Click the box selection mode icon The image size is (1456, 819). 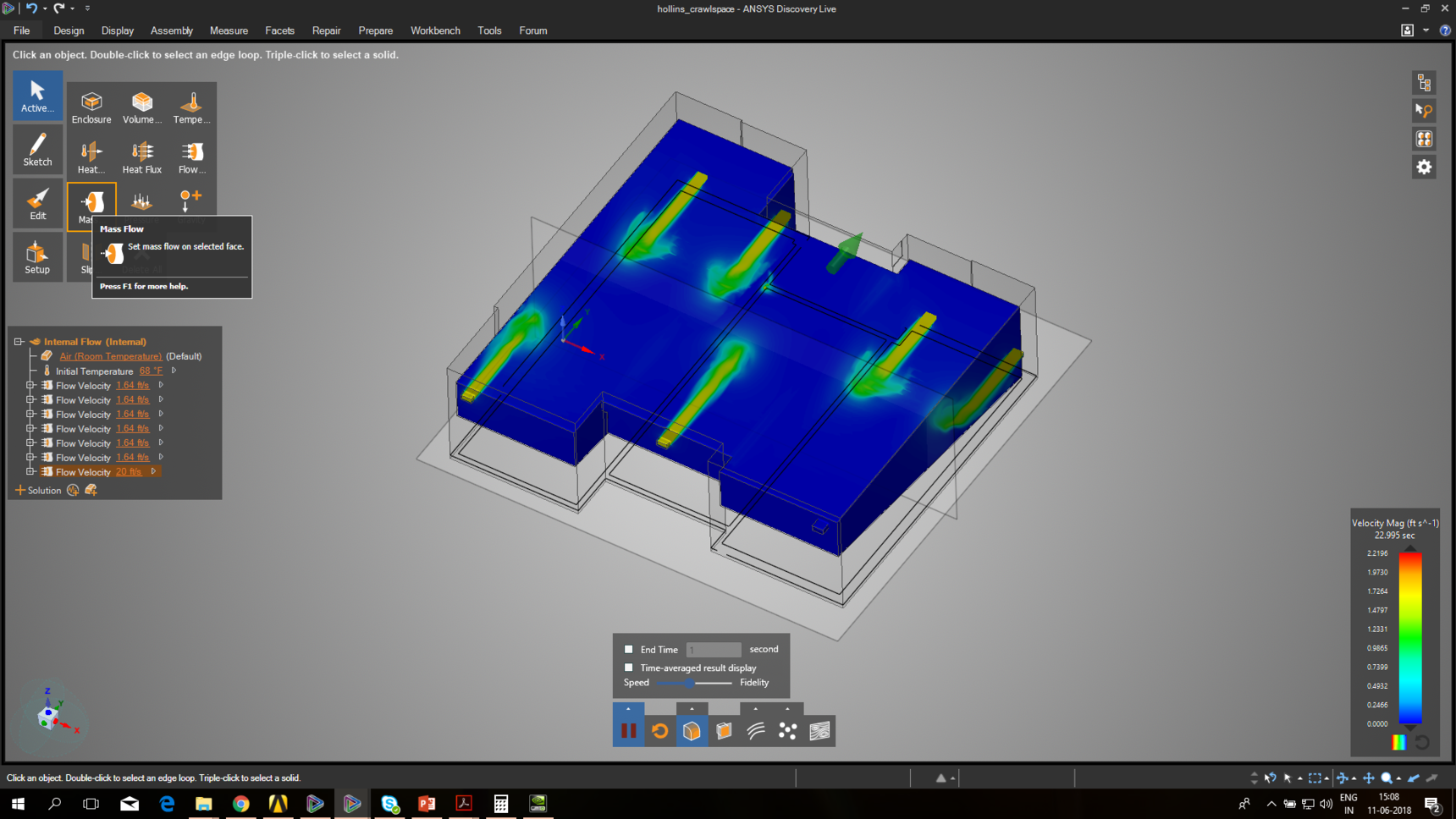(1315, 778)
